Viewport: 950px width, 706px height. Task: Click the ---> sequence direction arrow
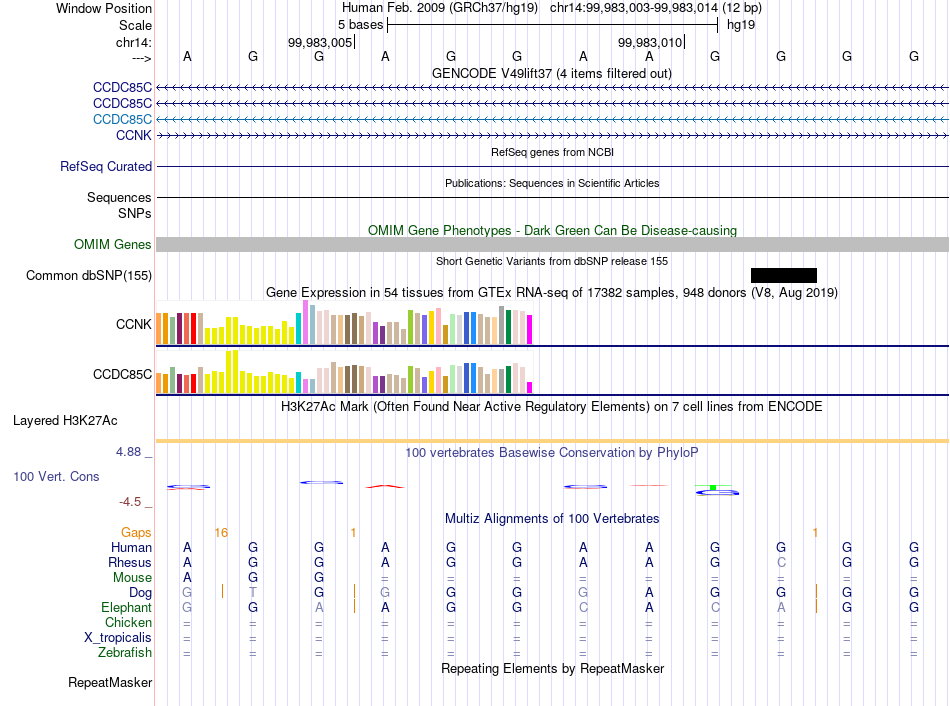coord(142,58)
